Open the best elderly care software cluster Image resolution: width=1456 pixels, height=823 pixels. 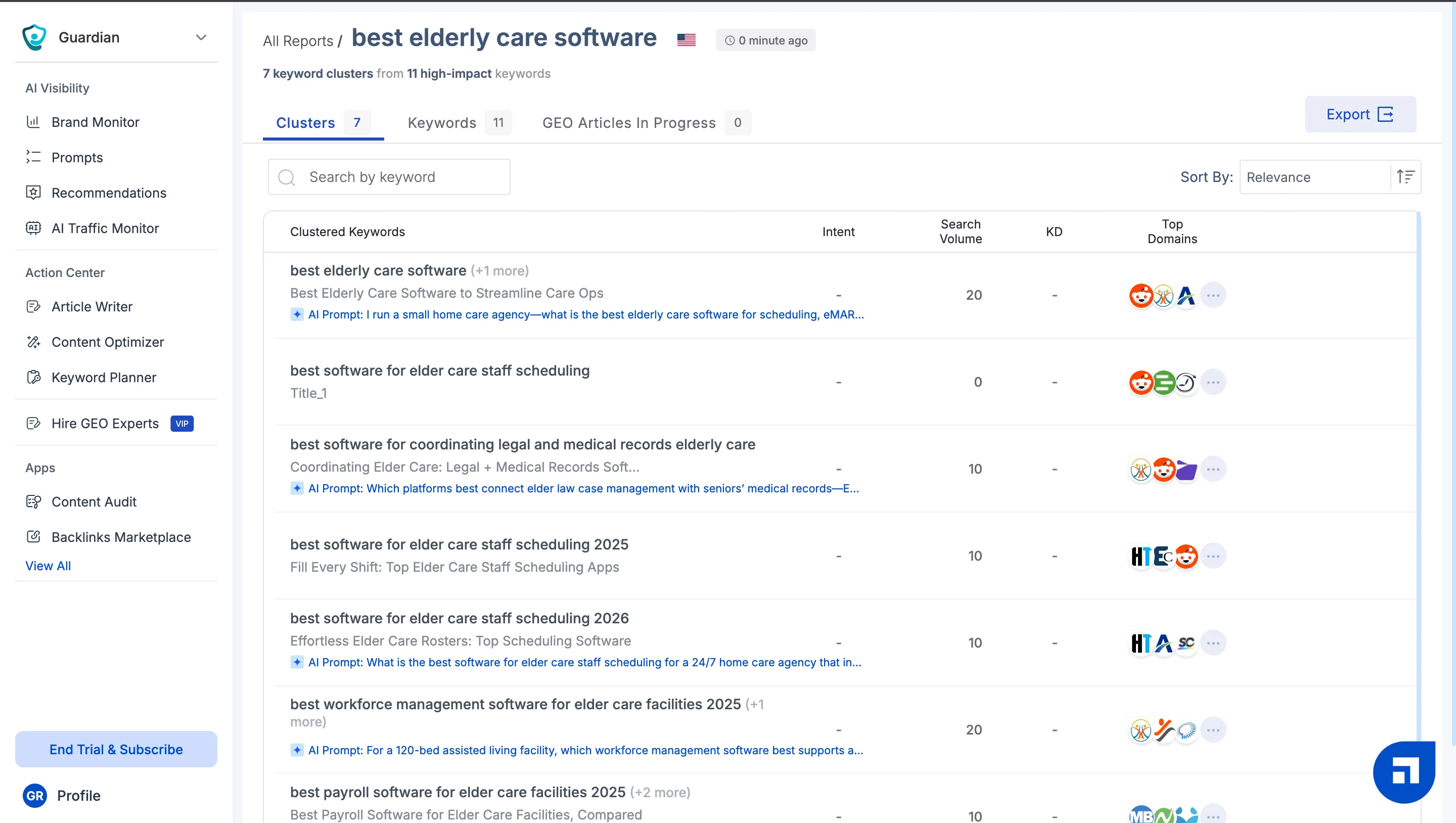point(378,270)
